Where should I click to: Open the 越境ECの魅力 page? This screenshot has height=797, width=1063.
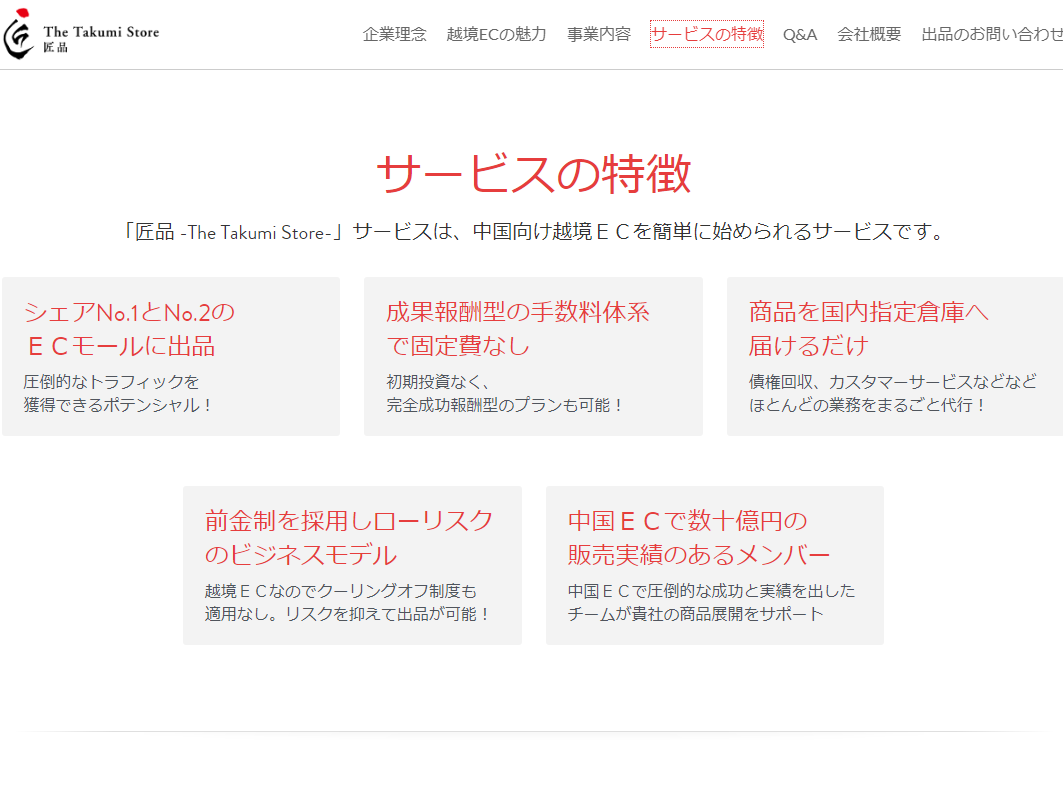pos(496,33)
